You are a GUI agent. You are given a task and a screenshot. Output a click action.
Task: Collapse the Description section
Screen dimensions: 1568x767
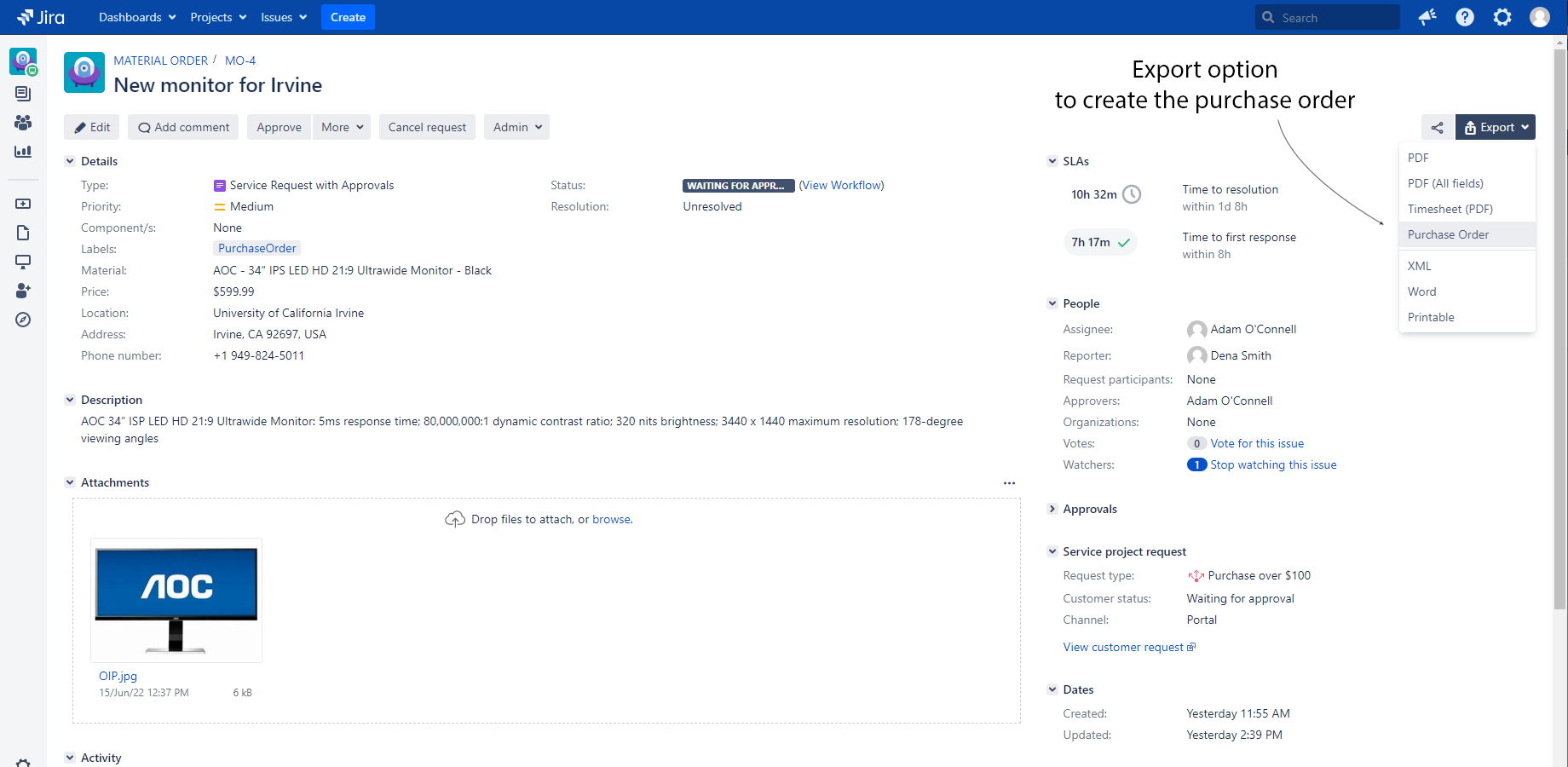tap(70, 400)
